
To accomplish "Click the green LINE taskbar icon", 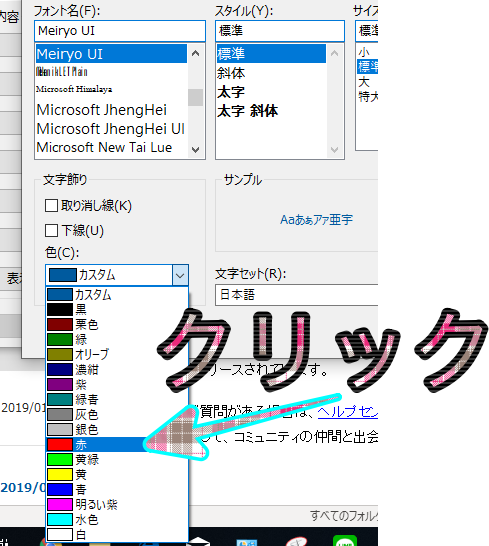I will 345,541.
